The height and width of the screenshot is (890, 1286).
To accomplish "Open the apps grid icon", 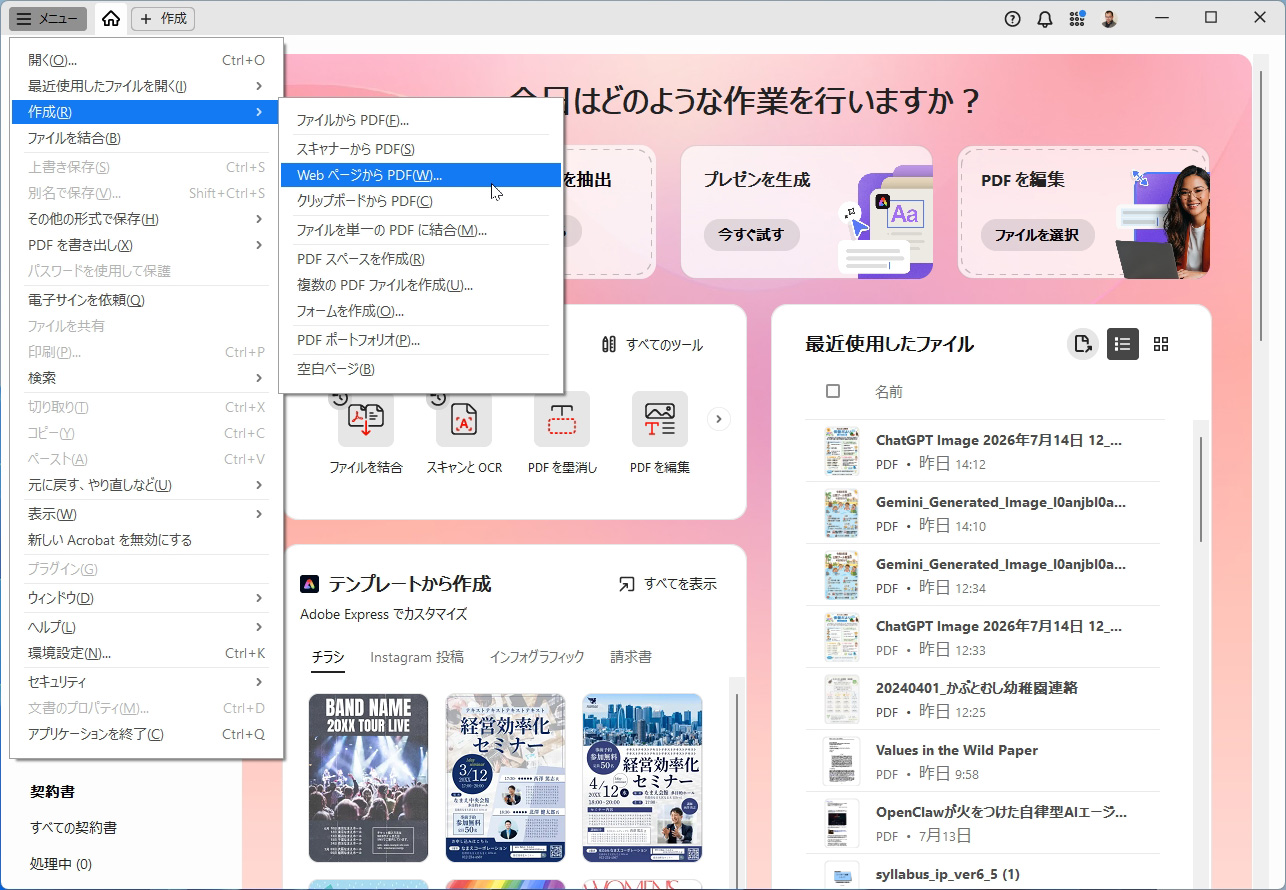I will coord(1077,18).
